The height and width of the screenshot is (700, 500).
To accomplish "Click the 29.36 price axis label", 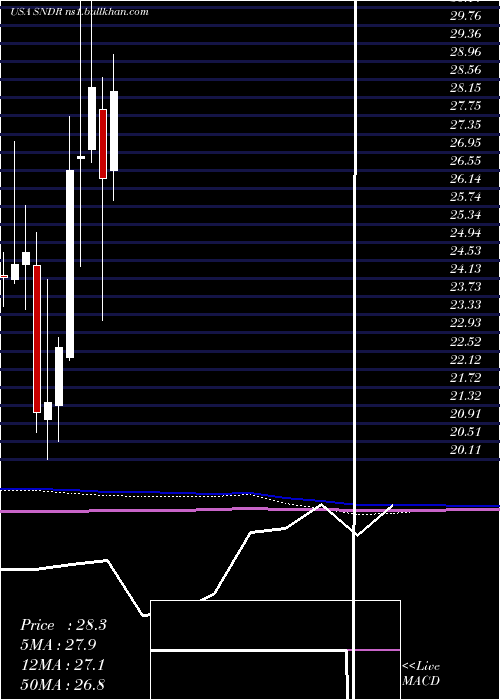I will click(466, 34).
